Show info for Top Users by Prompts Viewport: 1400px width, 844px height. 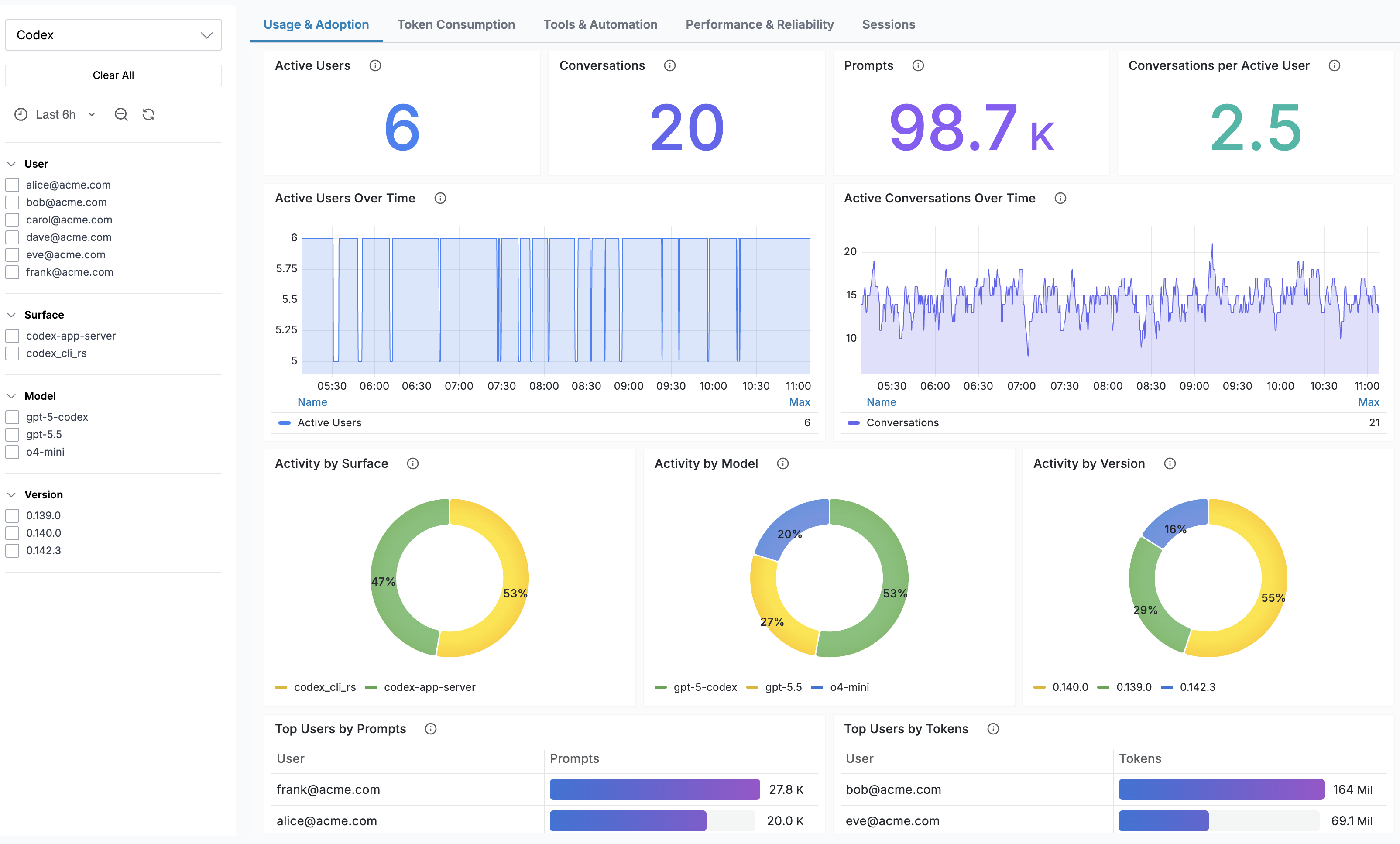(x=431, y=729)
